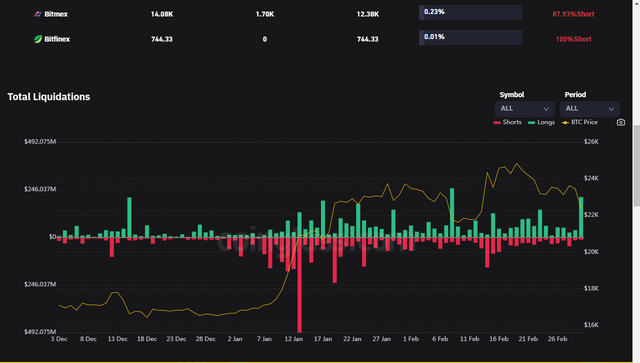Click the 0.01% share bar for Bitfinex
The width and height of the screenshot is (640, 363).
pyautogui.click(x=471, y=38)
